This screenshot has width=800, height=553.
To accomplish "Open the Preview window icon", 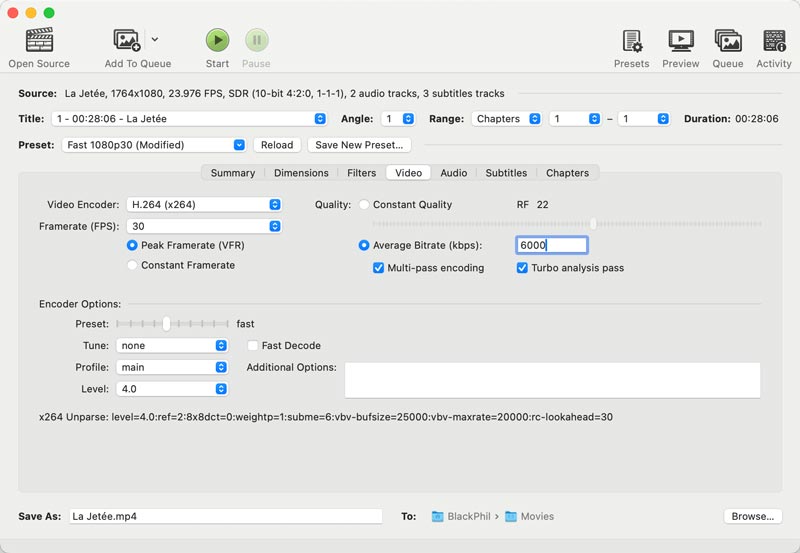I will tap(680, 40).
